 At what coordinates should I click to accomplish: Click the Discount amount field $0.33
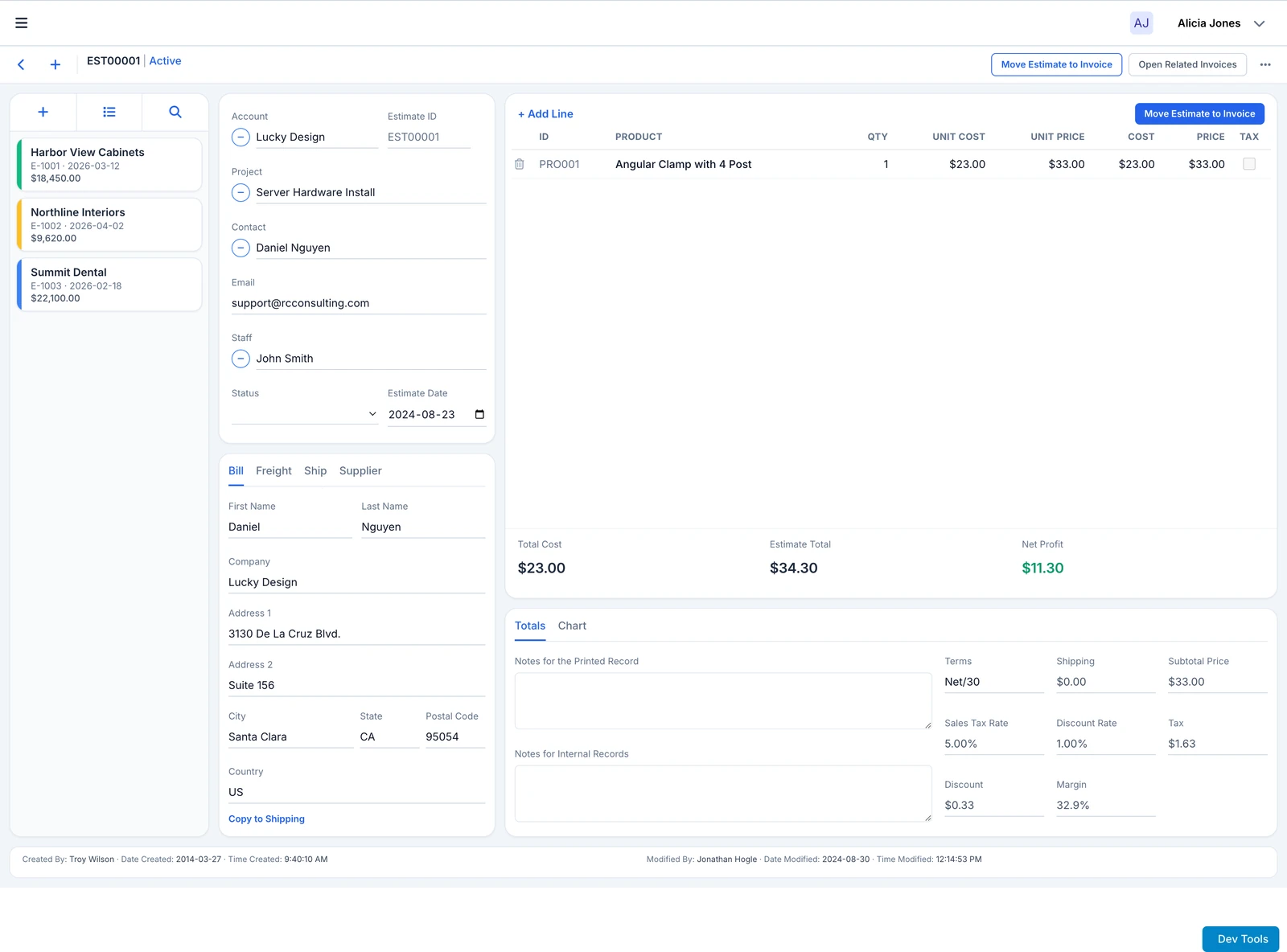tap(994, 806)
